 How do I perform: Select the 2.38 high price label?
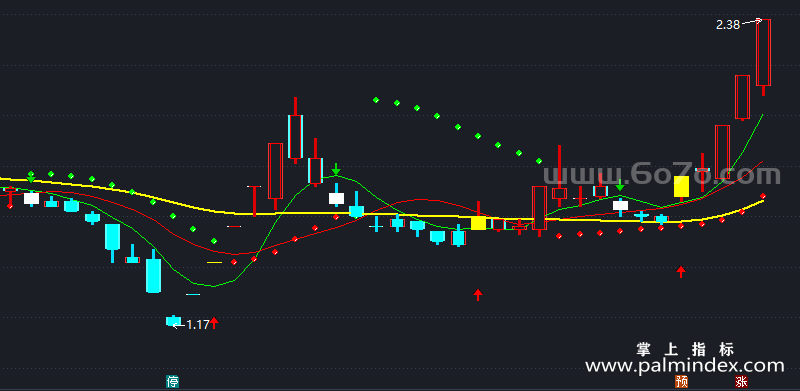(x=728, y=25)
